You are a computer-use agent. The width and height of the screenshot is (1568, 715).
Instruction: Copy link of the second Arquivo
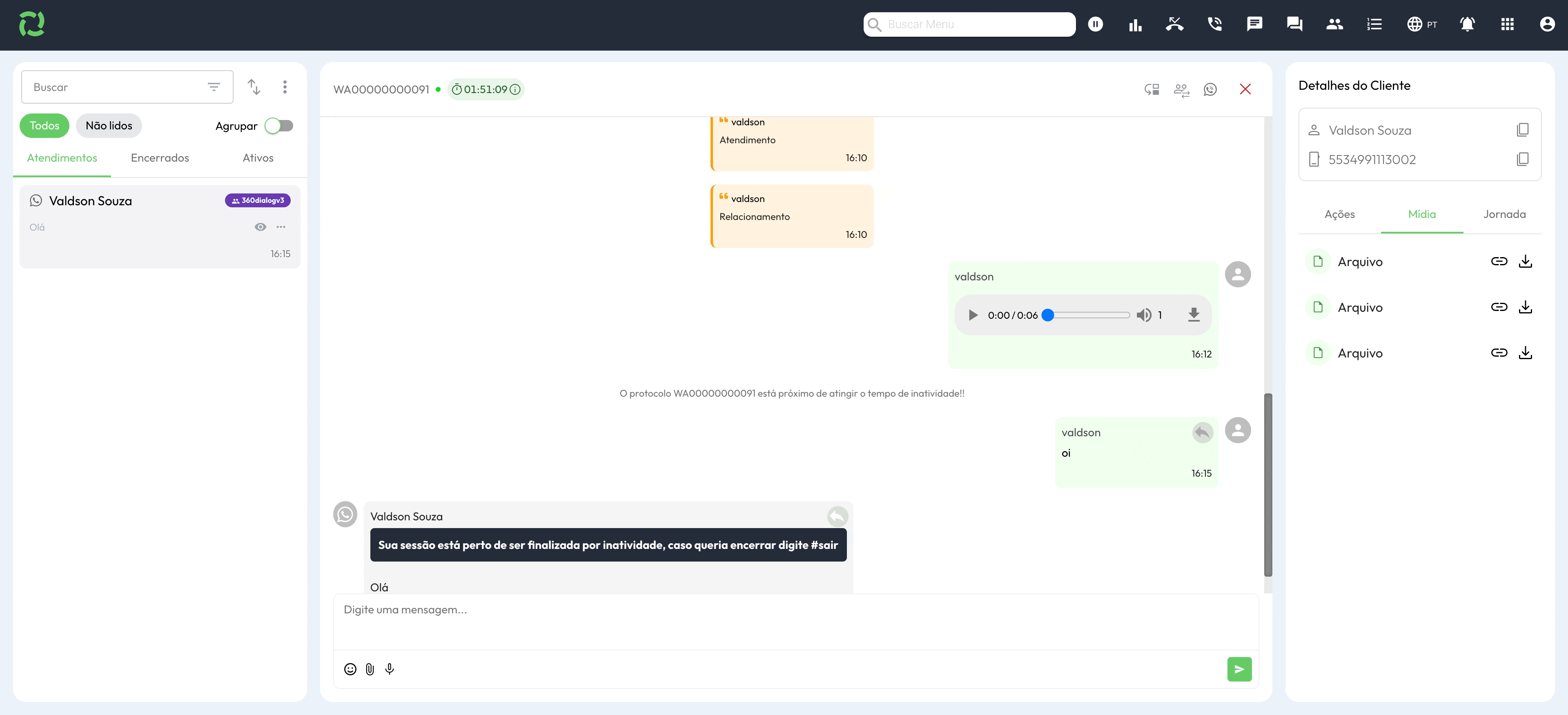pos(1499,307)
